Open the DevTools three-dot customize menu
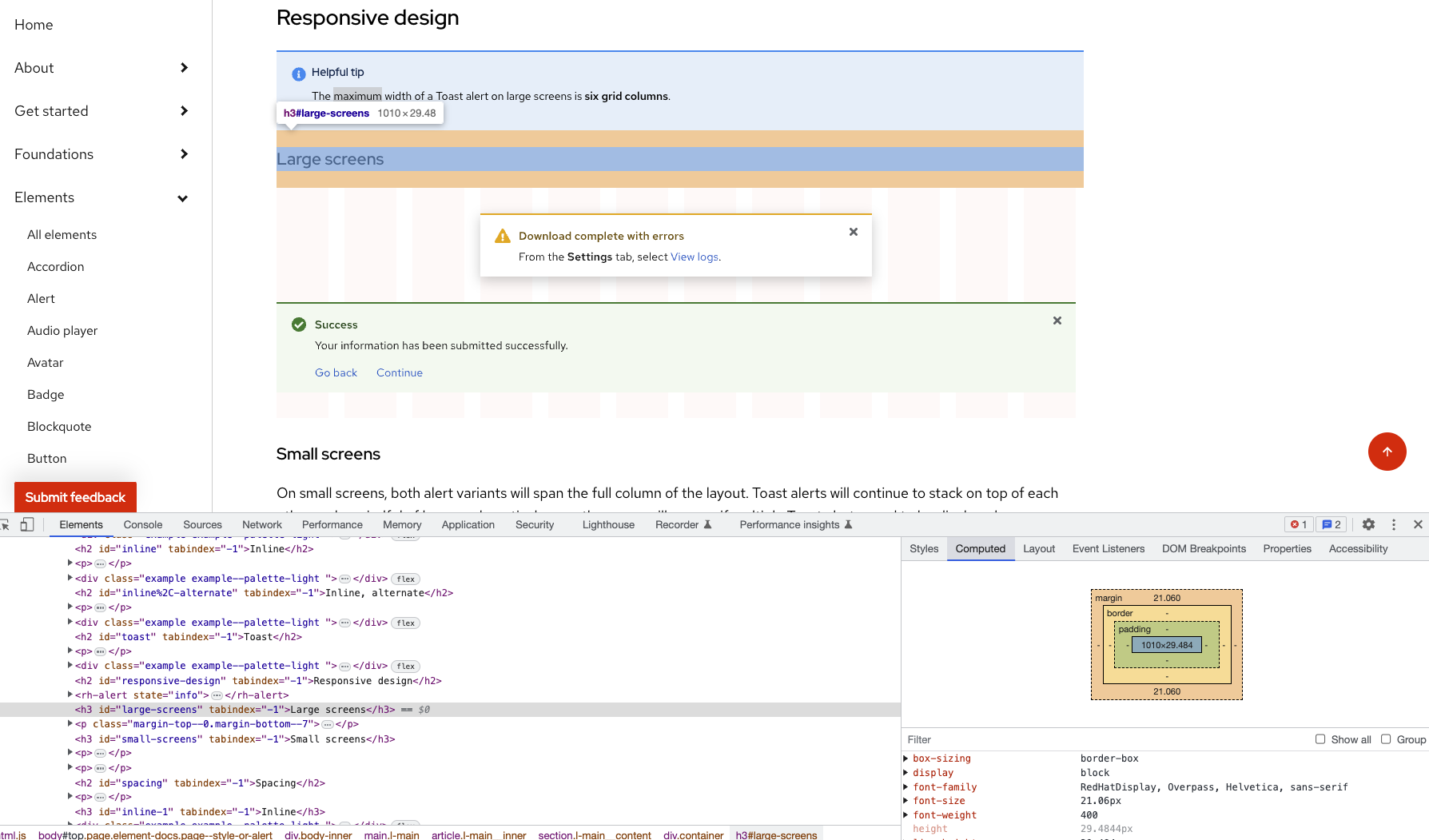 click(x=1394, y=524)
